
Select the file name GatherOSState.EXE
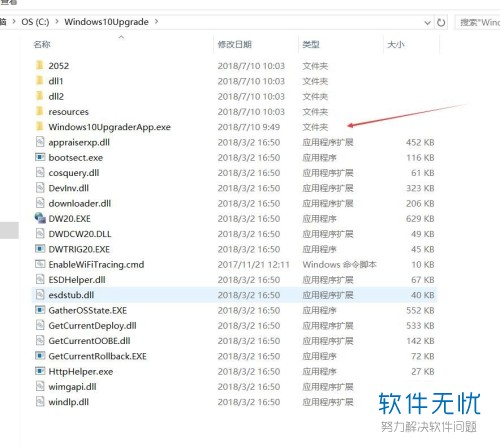[x=87, y=310]
